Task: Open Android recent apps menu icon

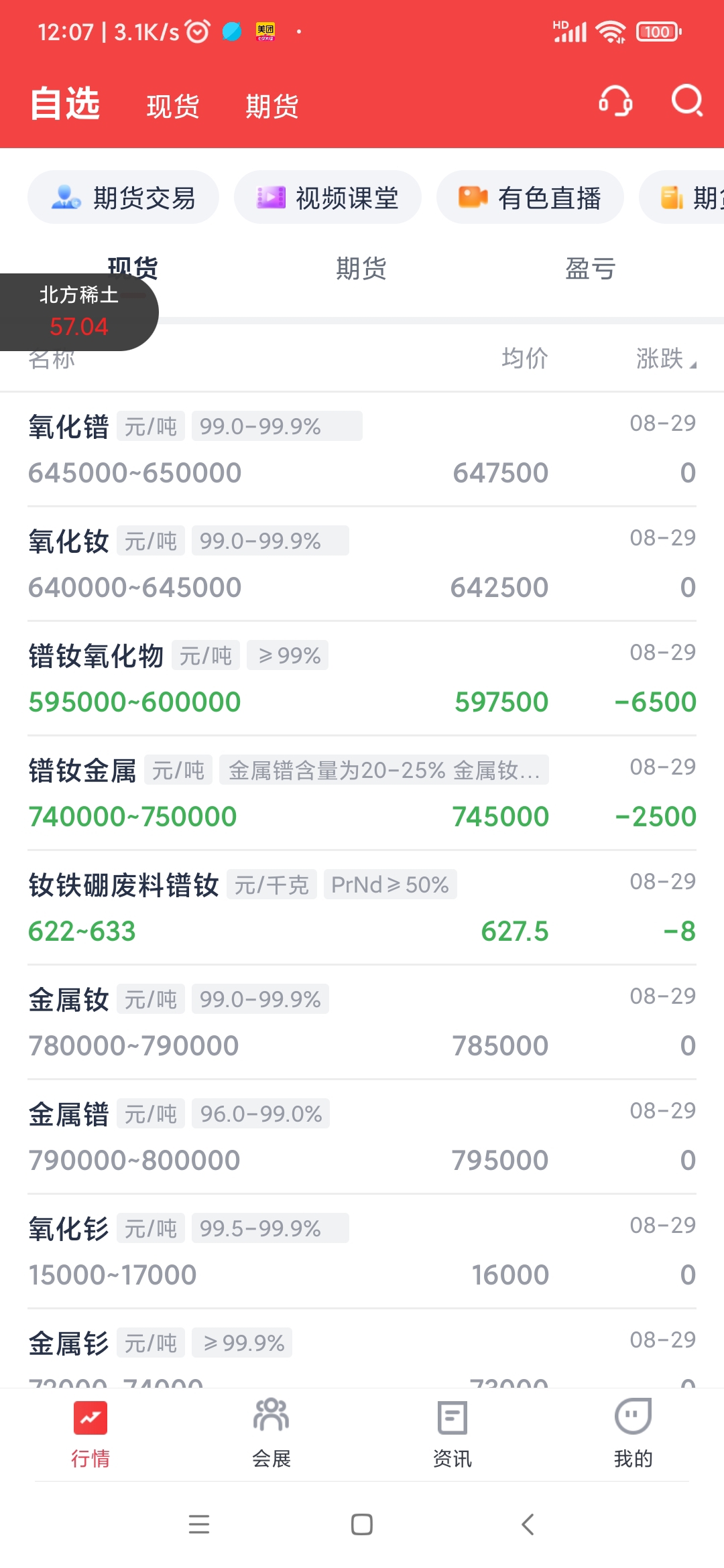Action: pos(199,1524)
